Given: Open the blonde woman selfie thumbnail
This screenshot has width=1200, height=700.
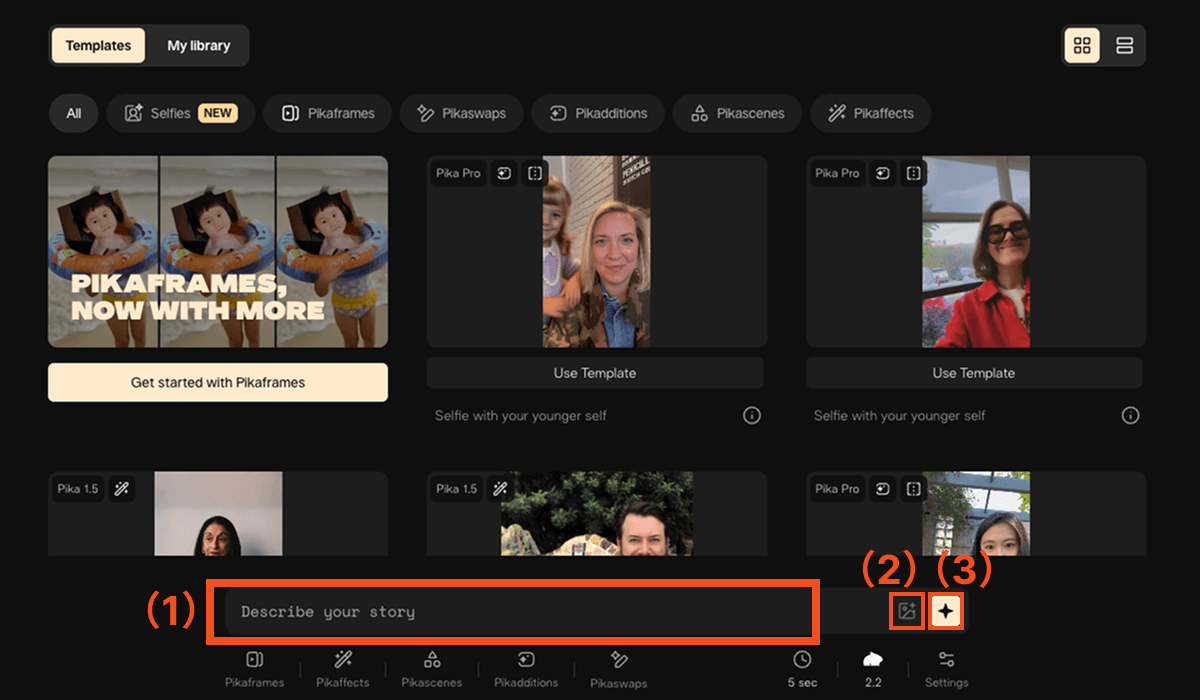Looking at the screenshot, I should [x=597, y=252].
